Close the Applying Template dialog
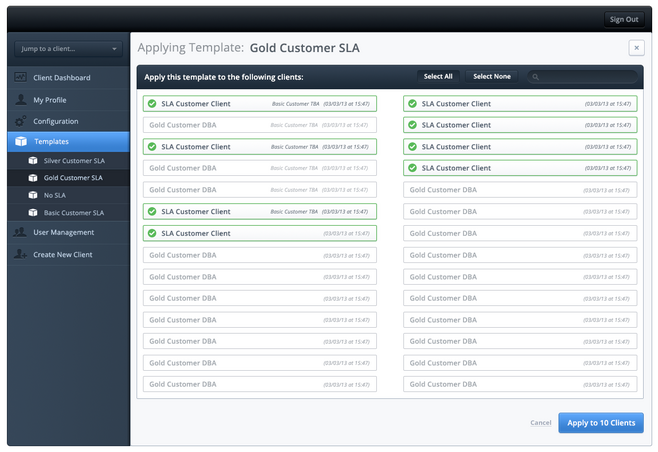 [x=636, y=48]
